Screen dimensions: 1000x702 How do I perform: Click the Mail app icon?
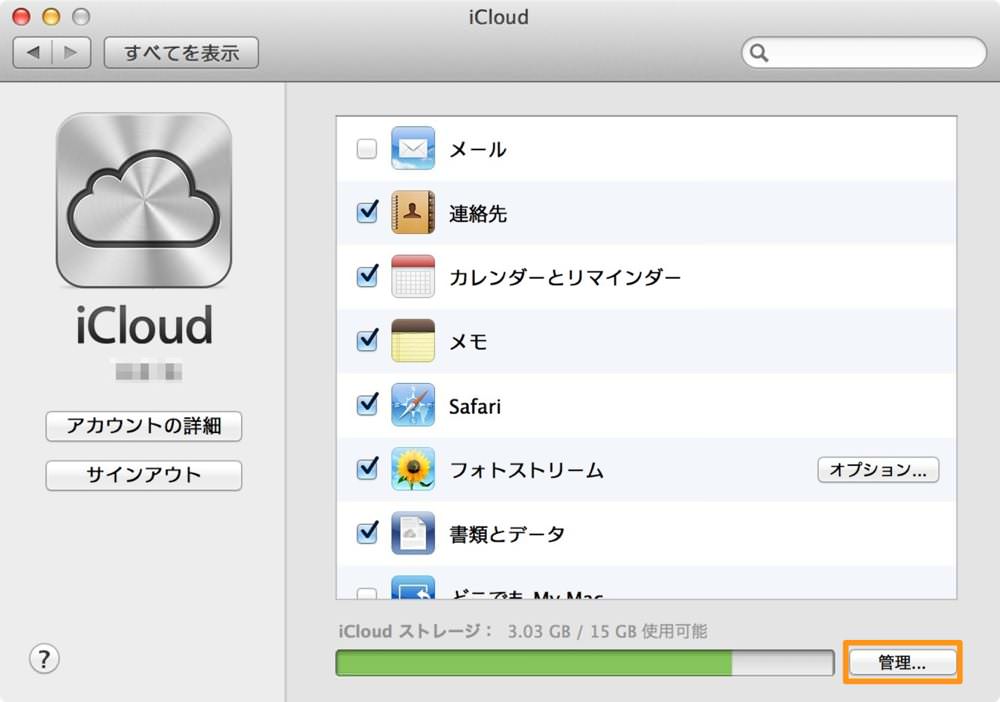[413, 149]
